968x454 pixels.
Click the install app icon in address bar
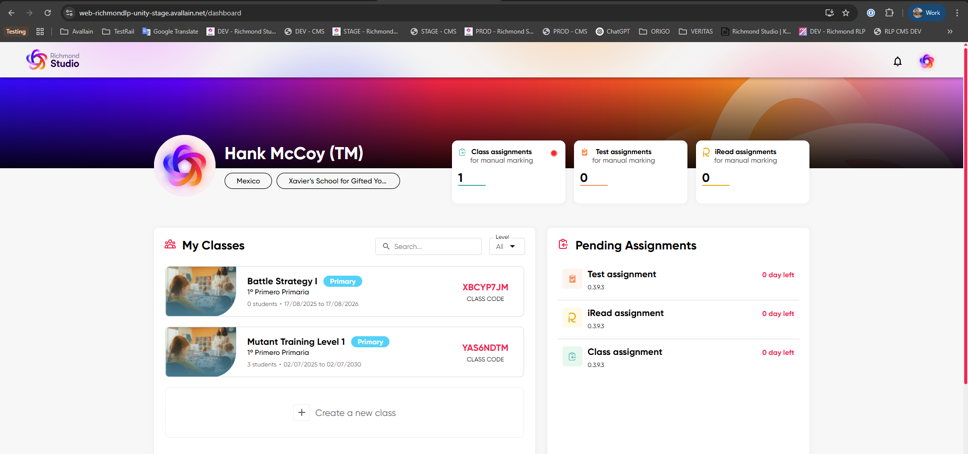[829, 12]
